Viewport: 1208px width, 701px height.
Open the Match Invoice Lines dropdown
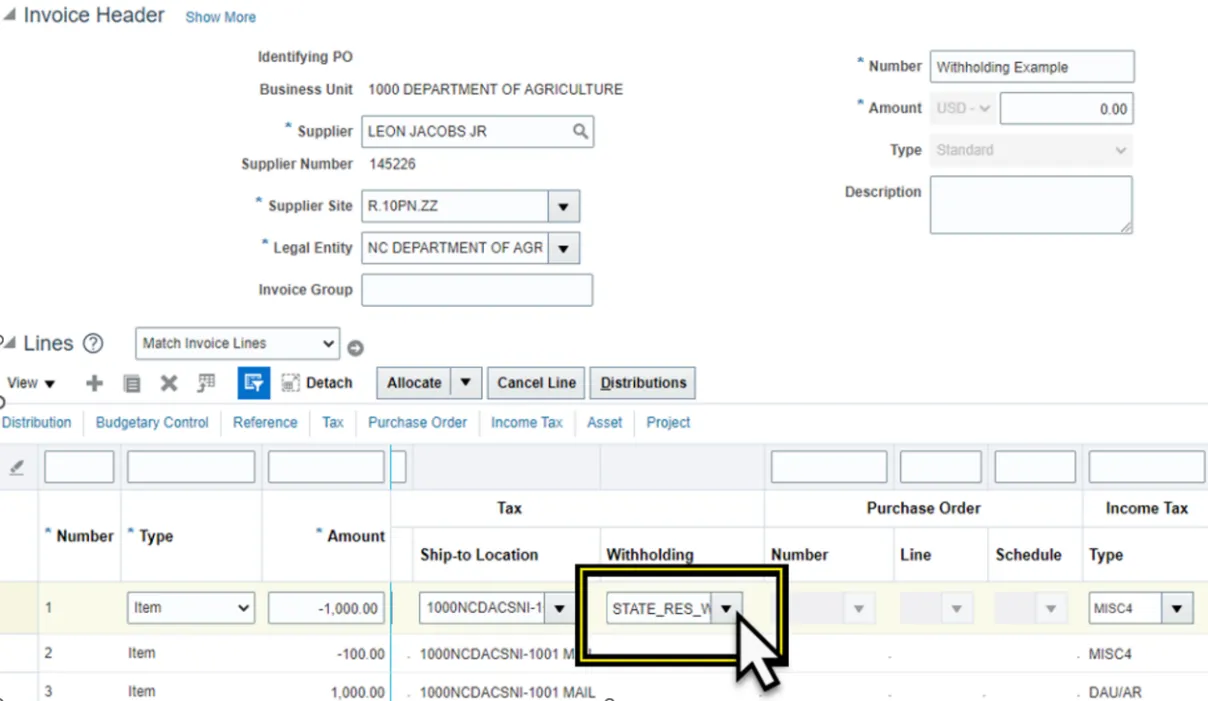(x=238, y=343)
